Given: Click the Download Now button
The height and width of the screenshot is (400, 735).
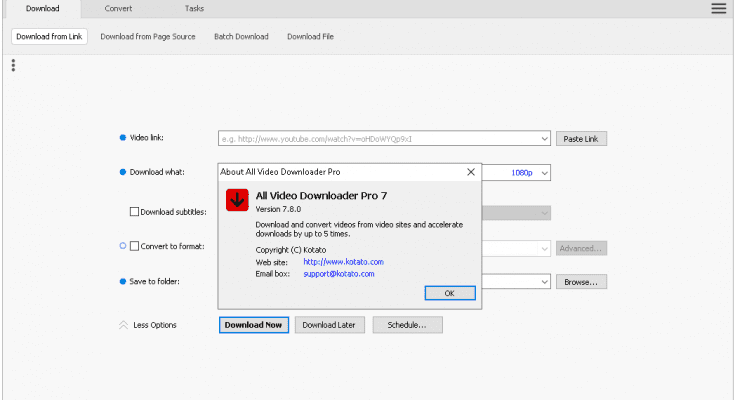Looking at the screenshot, I should coord(254,325).
